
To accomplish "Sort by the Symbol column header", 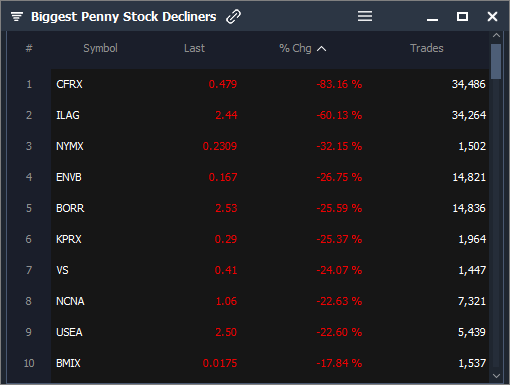I will click(100, 48).
